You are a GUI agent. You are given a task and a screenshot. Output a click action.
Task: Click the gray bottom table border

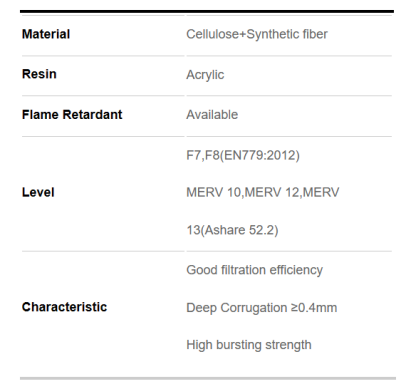[208, 378]
